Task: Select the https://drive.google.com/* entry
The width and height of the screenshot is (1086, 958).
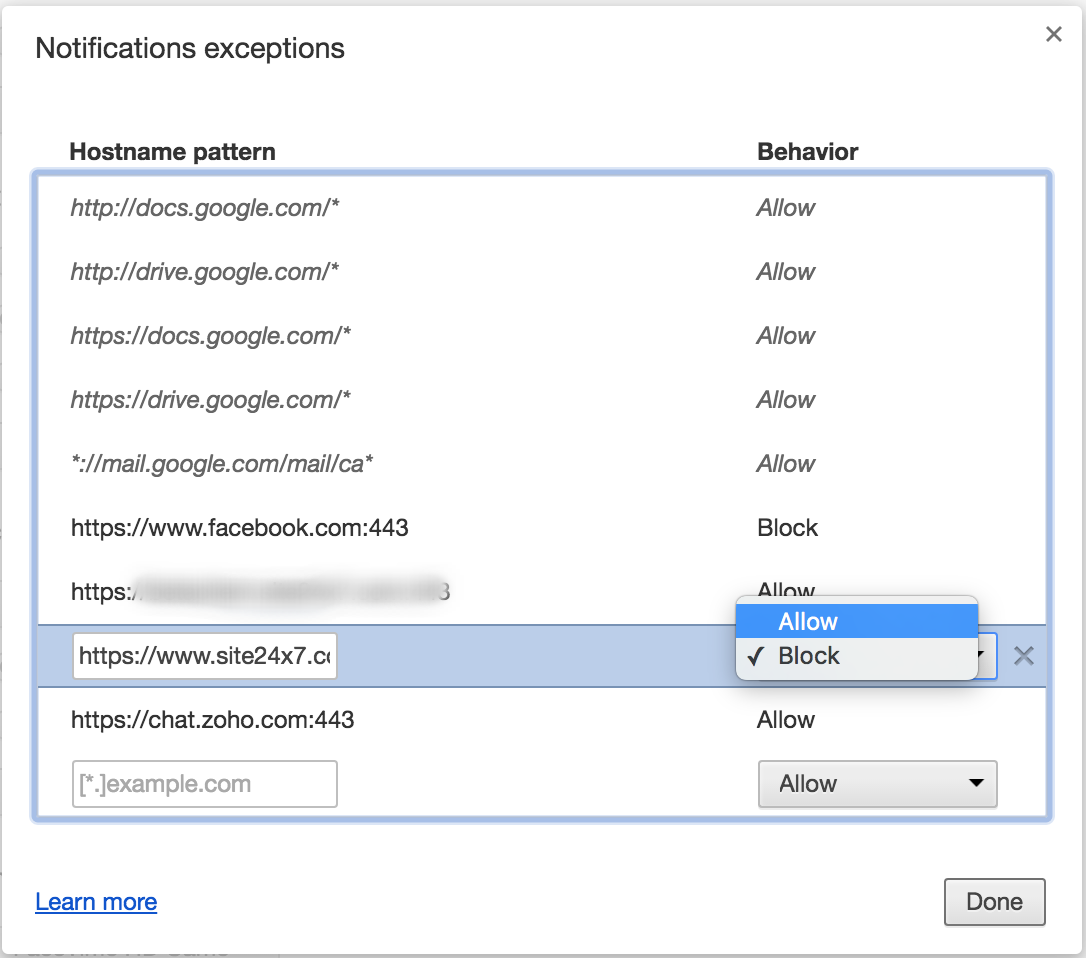Action: [x=210, y=400]
